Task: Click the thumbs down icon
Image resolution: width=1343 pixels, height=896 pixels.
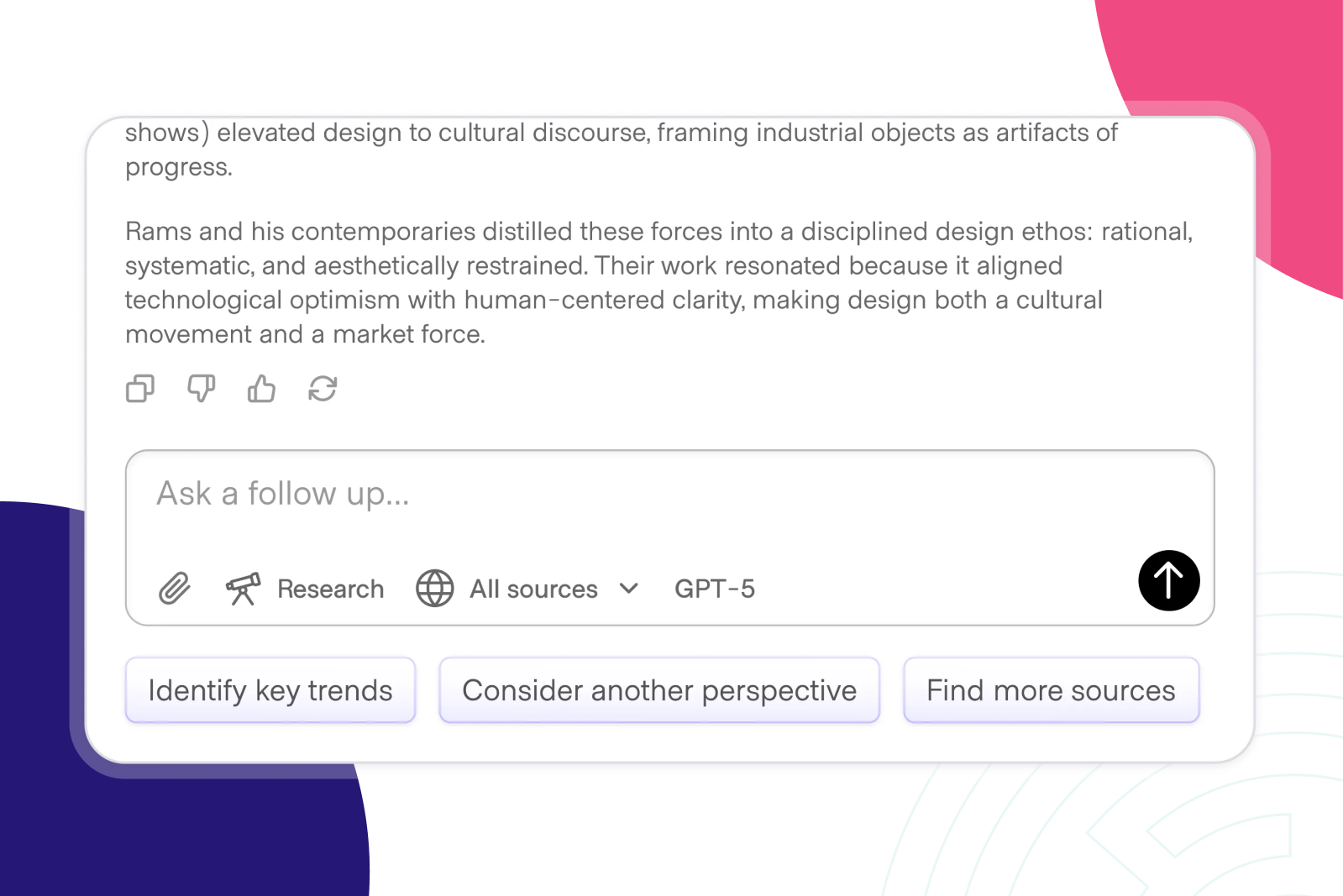Action: [201, 389]
